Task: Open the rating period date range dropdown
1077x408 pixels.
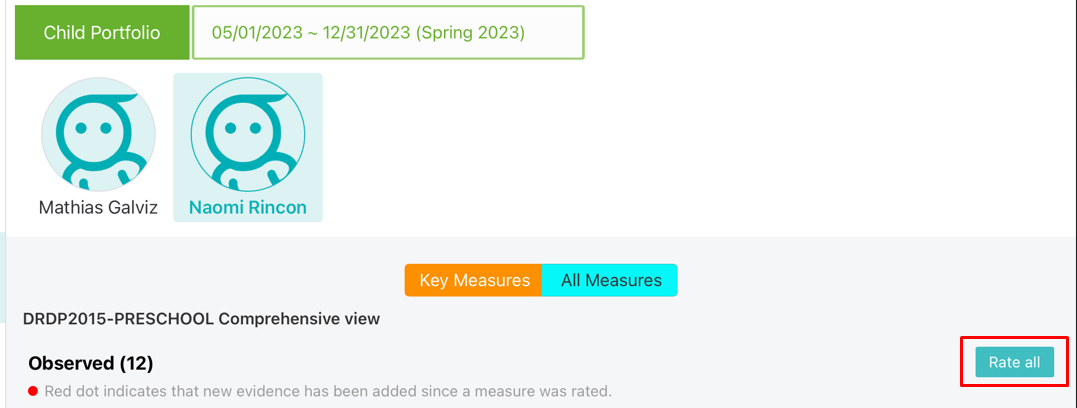Action: coord(387,33)
